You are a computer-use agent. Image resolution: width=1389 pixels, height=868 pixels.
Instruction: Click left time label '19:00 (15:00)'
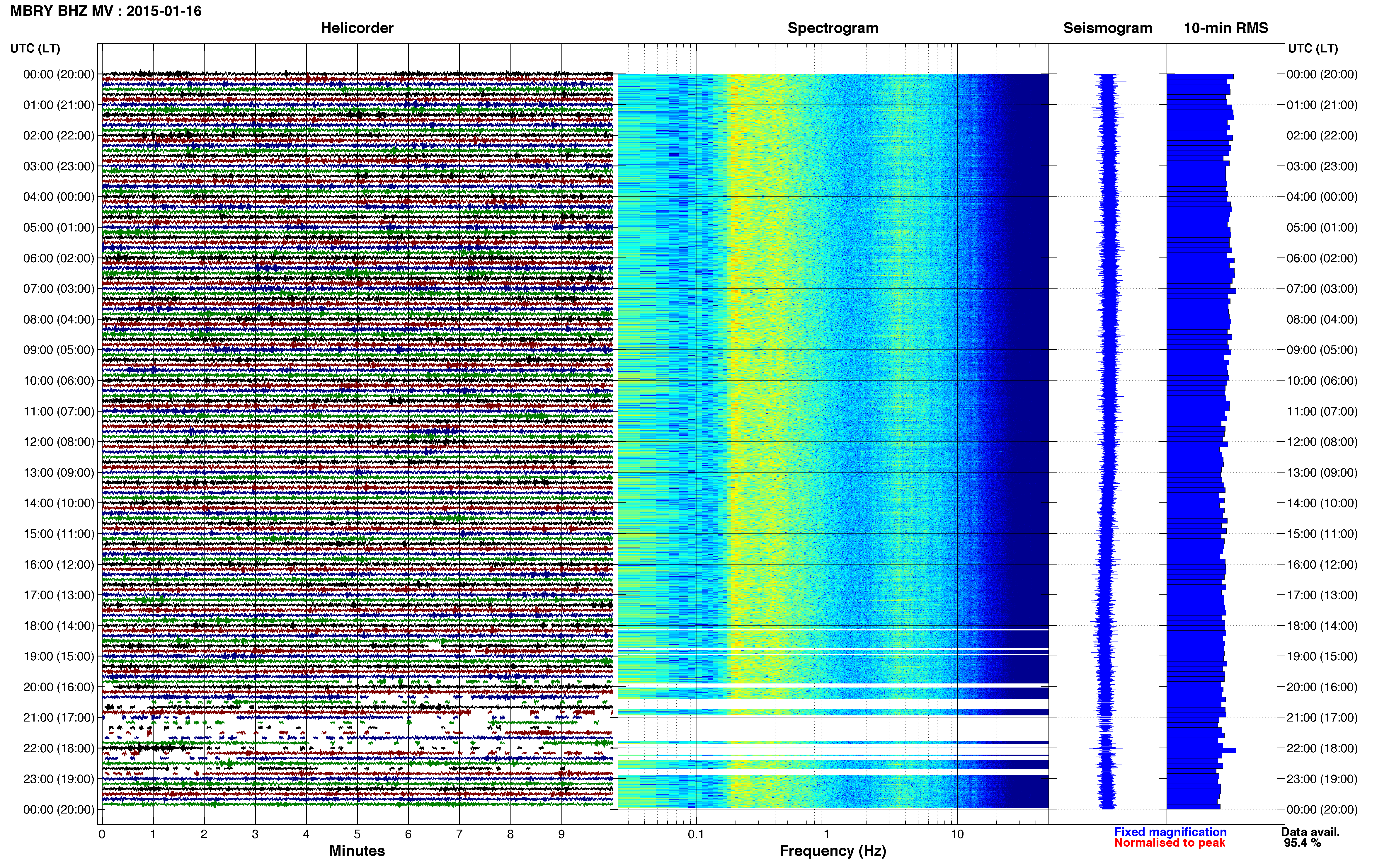pos(59,656)
